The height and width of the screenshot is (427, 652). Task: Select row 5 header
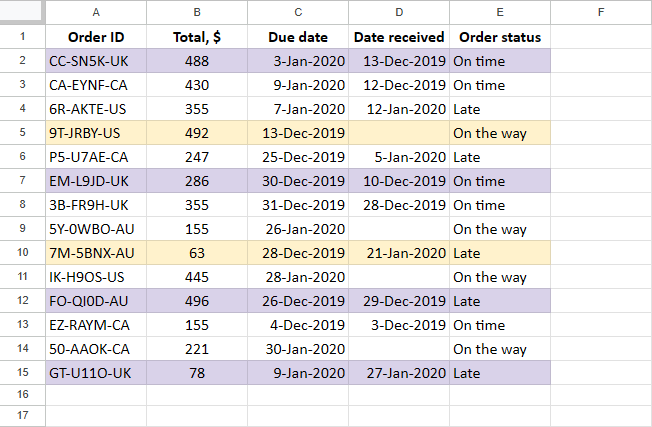(x=21, y=133)
